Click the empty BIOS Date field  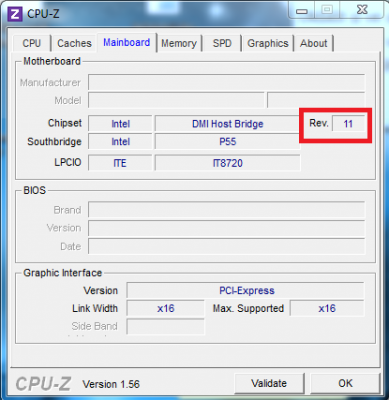(x=226, y=246)
